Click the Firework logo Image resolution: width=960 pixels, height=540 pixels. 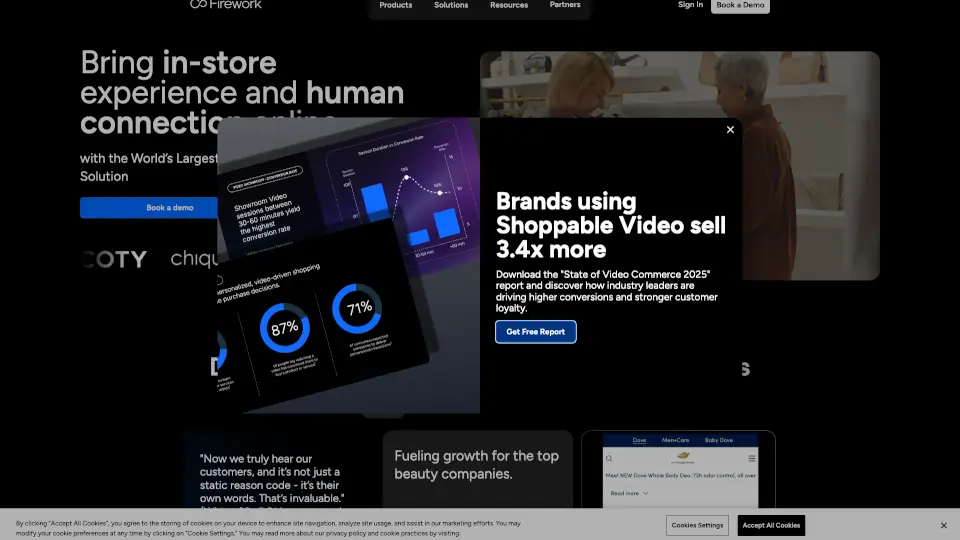(225, 5)
